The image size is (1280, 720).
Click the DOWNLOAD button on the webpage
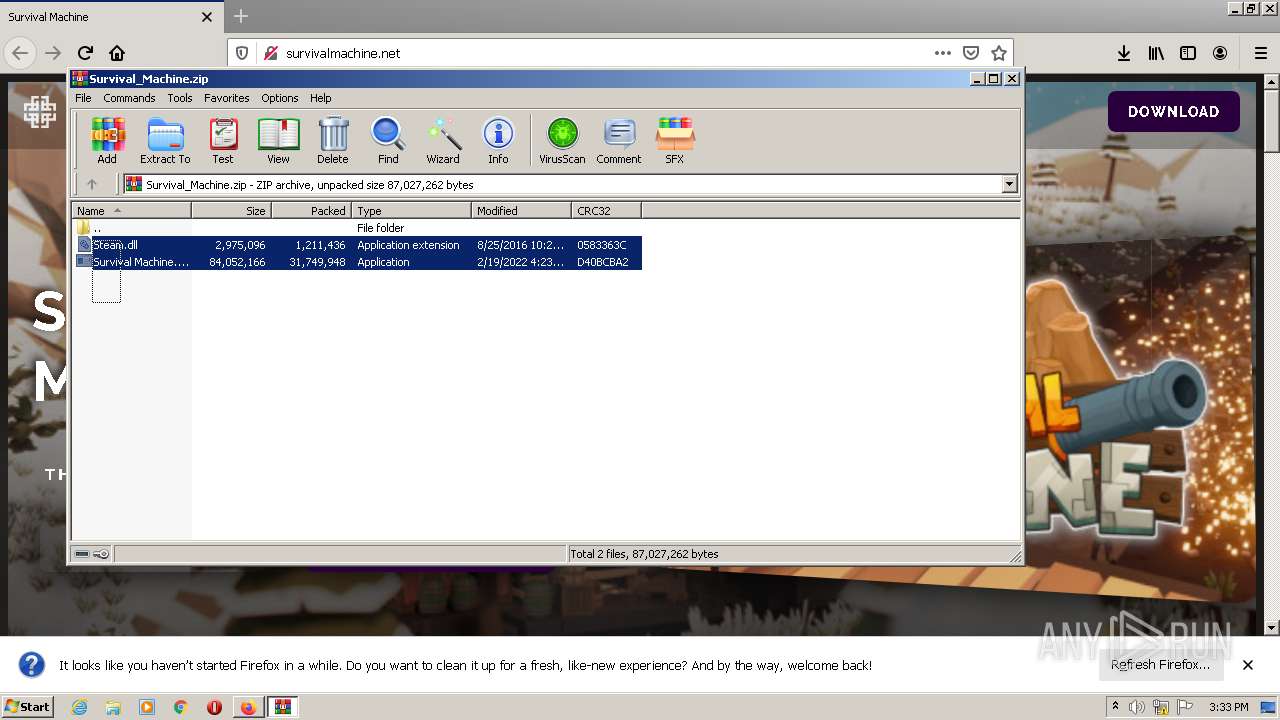[1173, 112]
